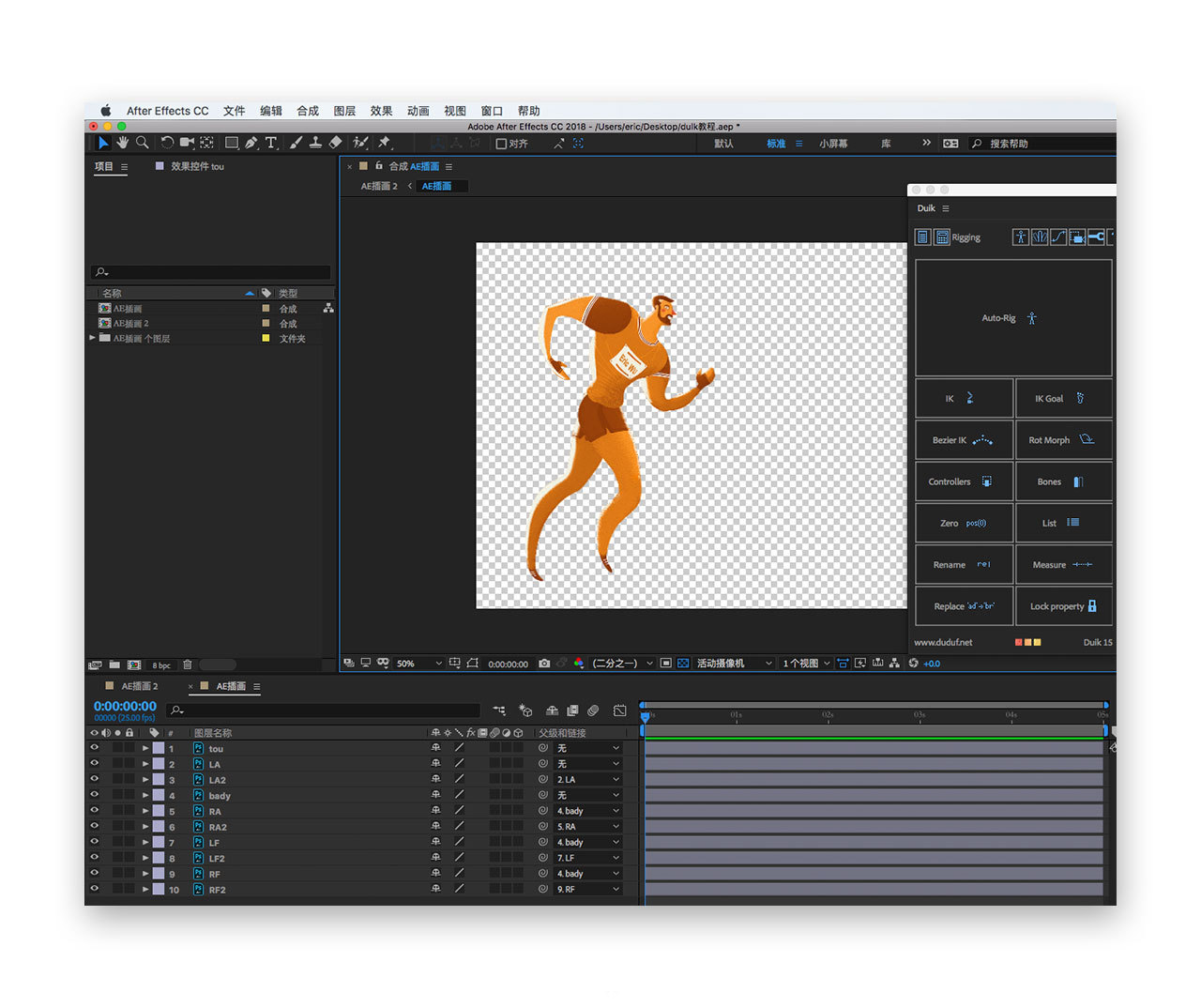Image resolution: width=1201 pixels, height=1008 pixels.
Task: Open parent dropdown for RF2 layer
Action: [x=588, y=890]
